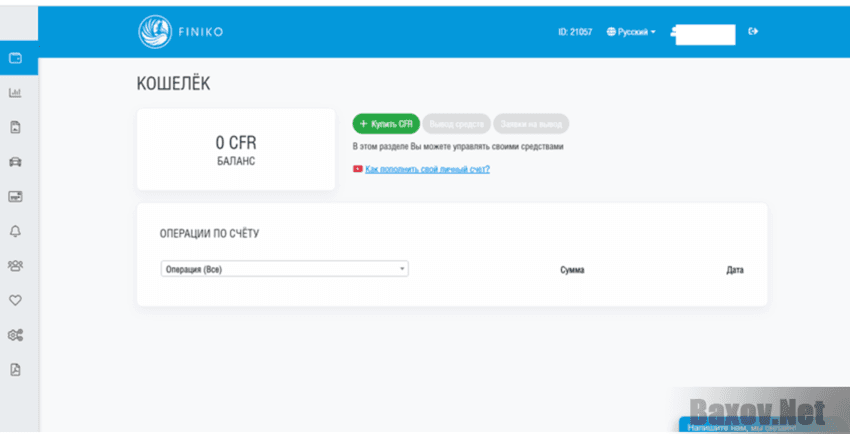
Task: Open the Операция (Все) filter dropdown
Action: [284, 269]
